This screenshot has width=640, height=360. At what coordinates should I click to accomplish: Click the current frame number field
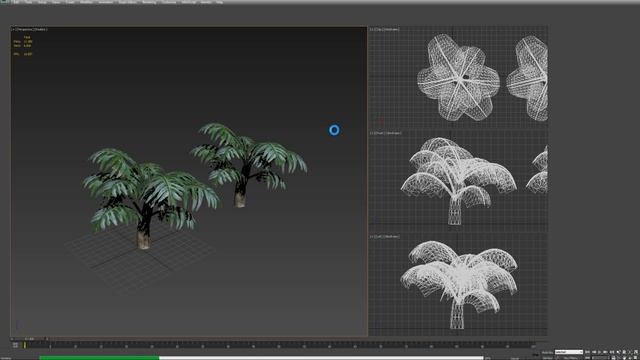[x=600, y=358]
